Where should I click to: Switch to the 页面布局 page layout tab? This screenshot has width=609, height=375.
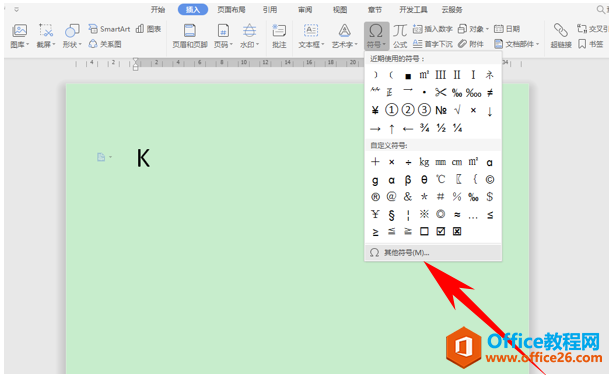(231, 10)
